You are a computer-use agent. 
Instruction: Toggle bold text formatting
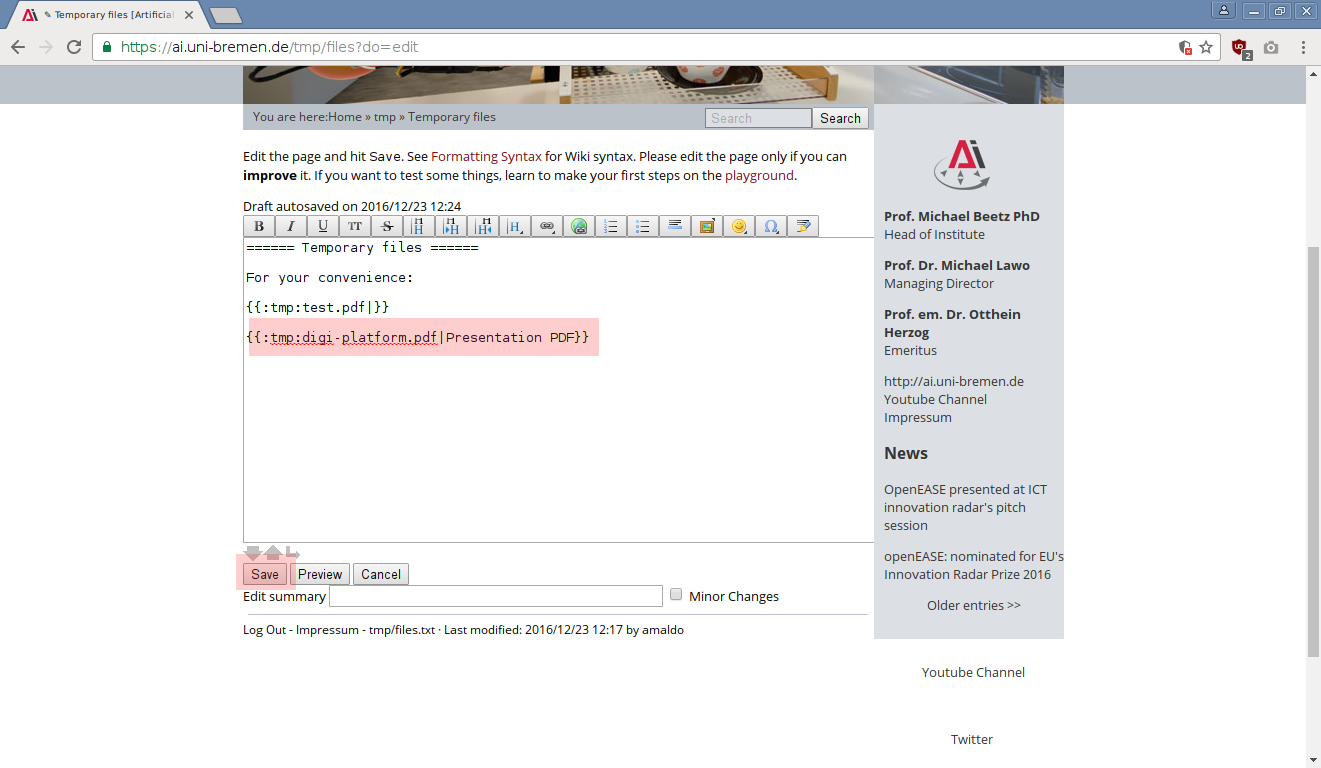[x=259, y=226]
